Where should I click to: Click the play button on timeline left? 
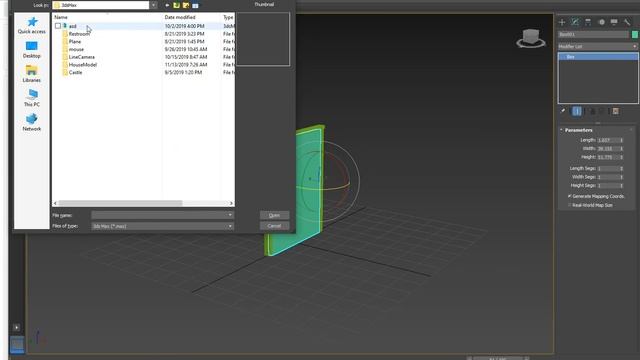click(16, 327)
